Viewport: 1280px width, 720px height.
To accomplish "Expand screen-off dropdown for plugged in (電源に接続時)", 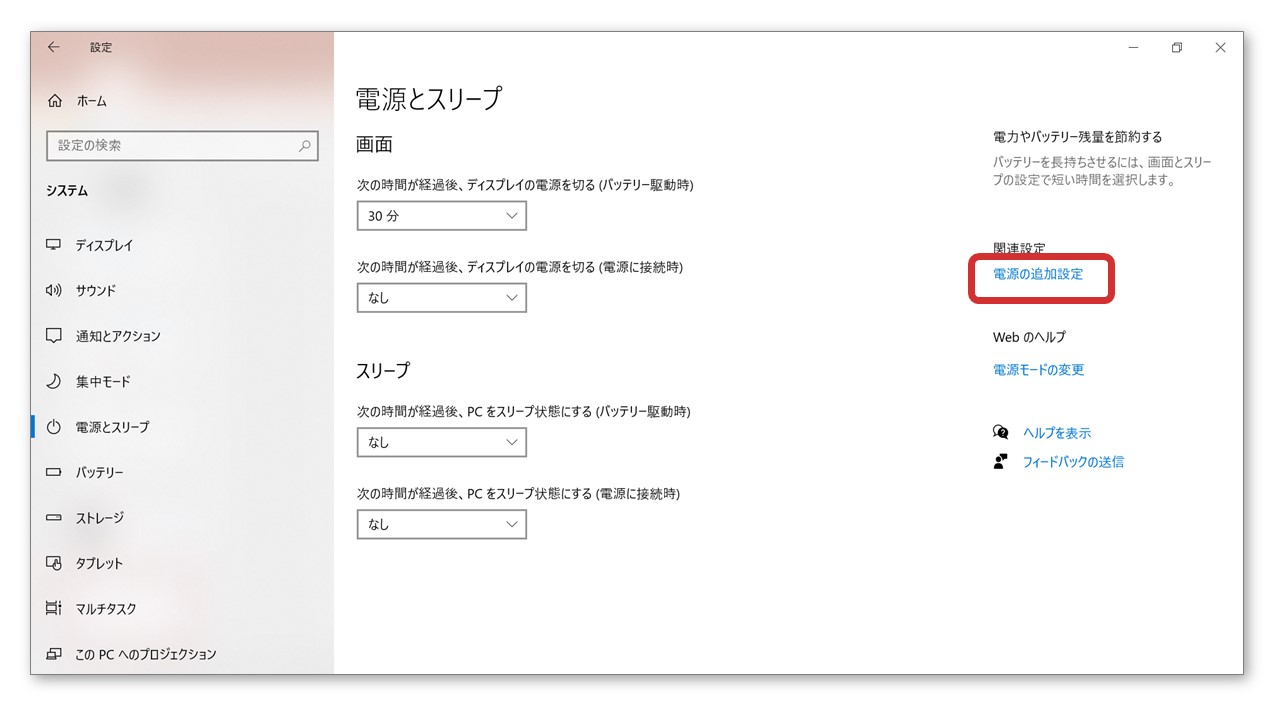I will pos(441,298).
